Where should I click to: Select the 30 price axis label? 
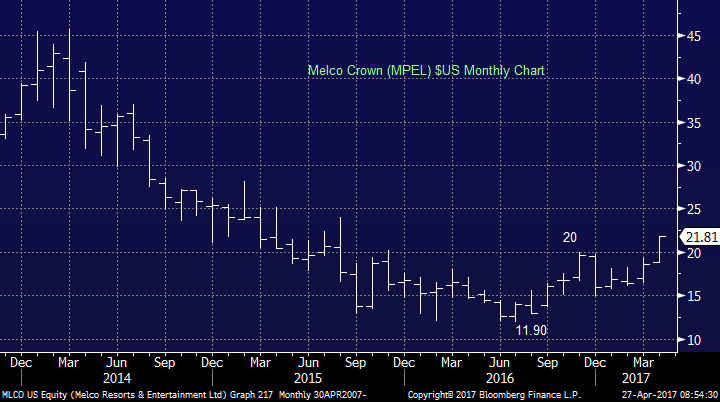(x=694, y=166)
